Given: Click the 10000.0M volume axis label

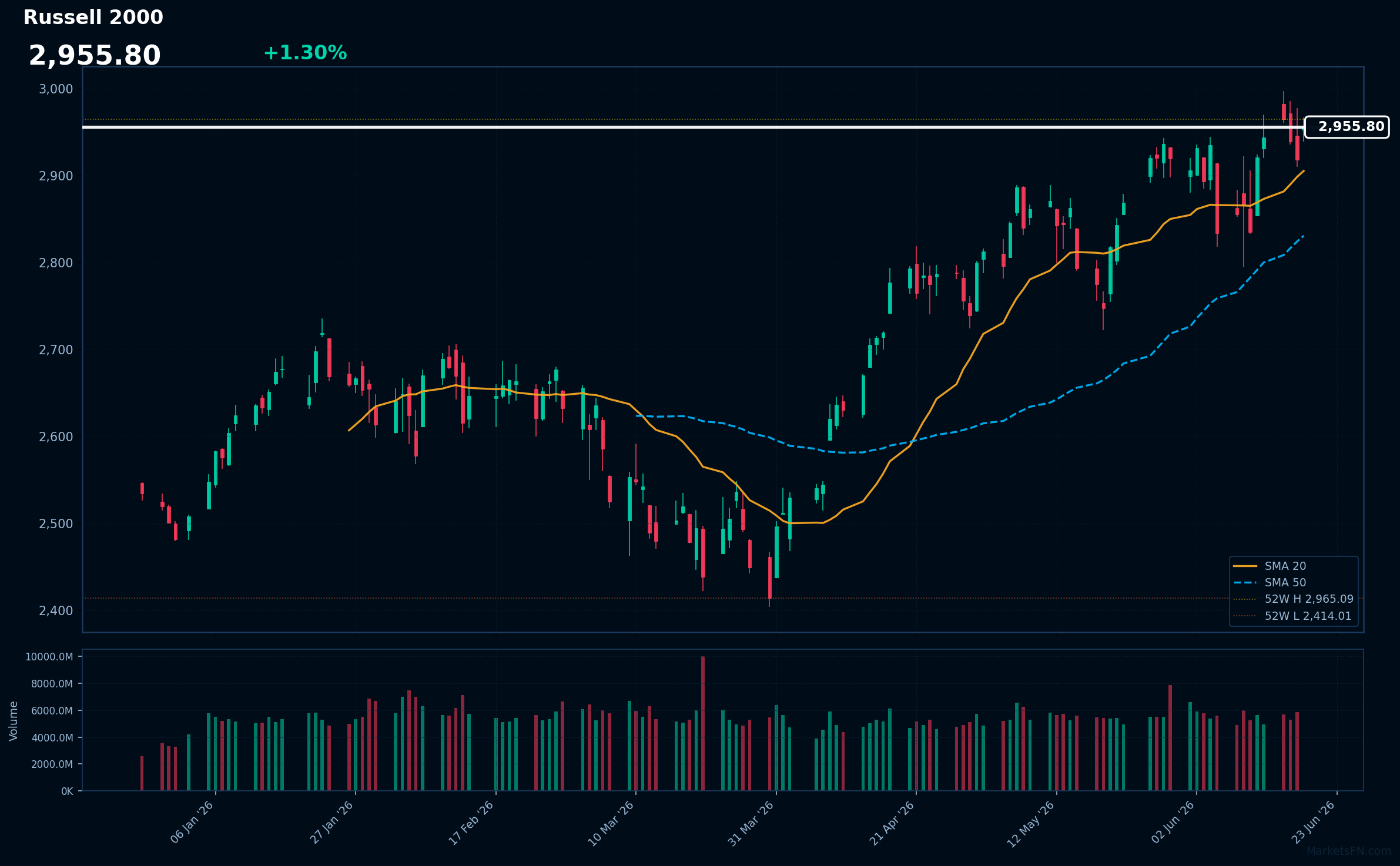Looking at the screenshot, I should (49, 657).
